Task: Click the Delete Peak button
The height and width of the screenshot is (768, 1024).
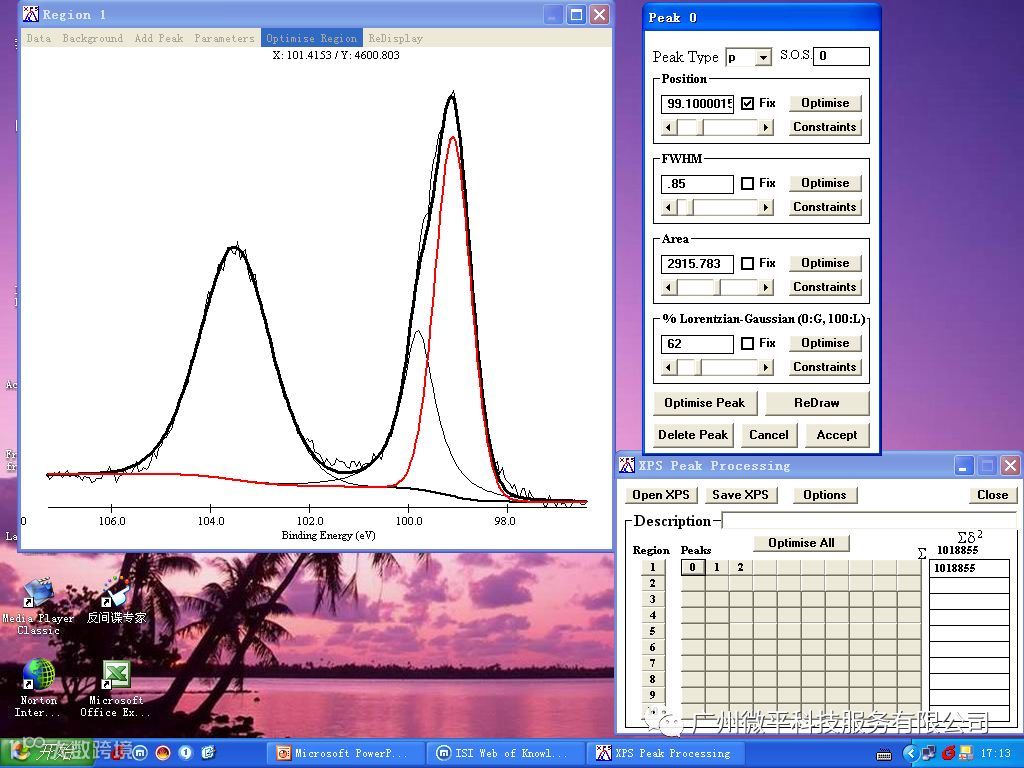Action: pos(693,435)
